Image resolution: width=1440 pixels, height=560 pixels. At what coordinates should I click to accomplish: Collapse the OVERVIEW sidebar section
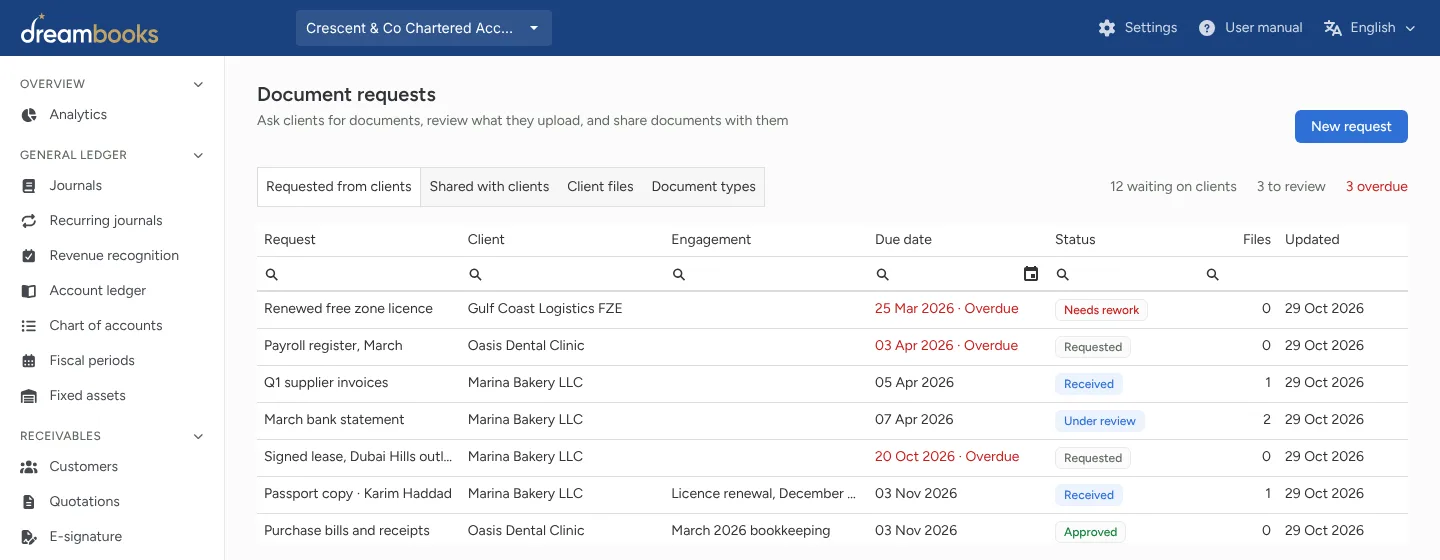[x=198, y=84]
